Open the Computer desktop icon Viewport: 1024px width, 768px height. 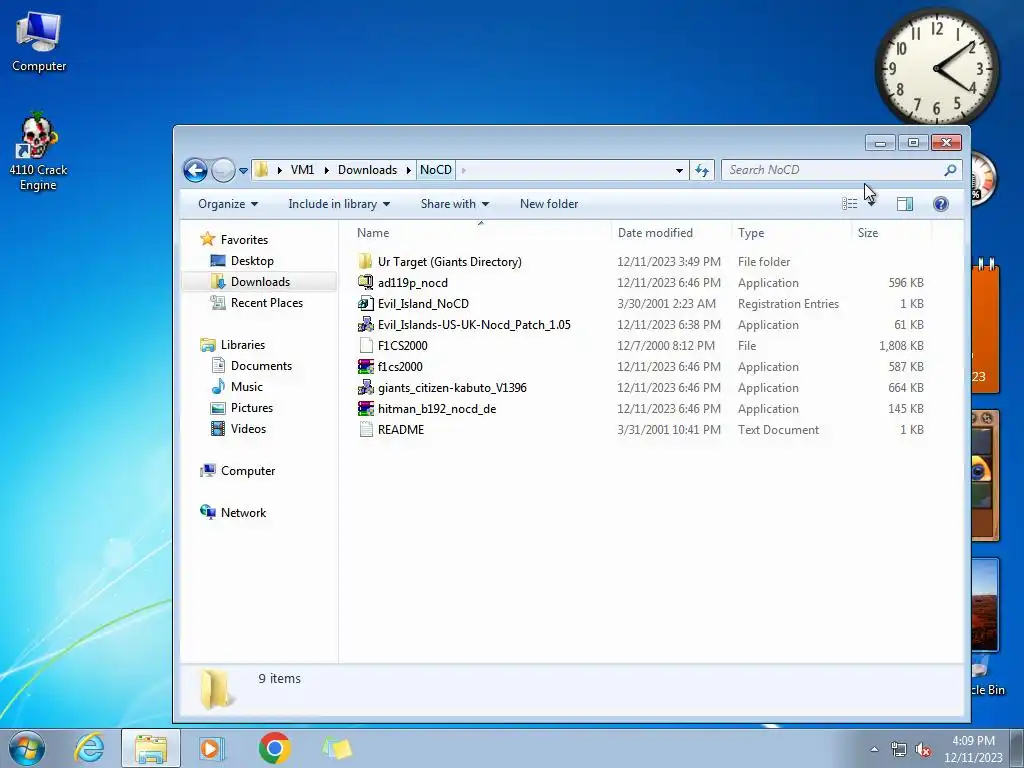pyautogui.click(x=39, y=42)
